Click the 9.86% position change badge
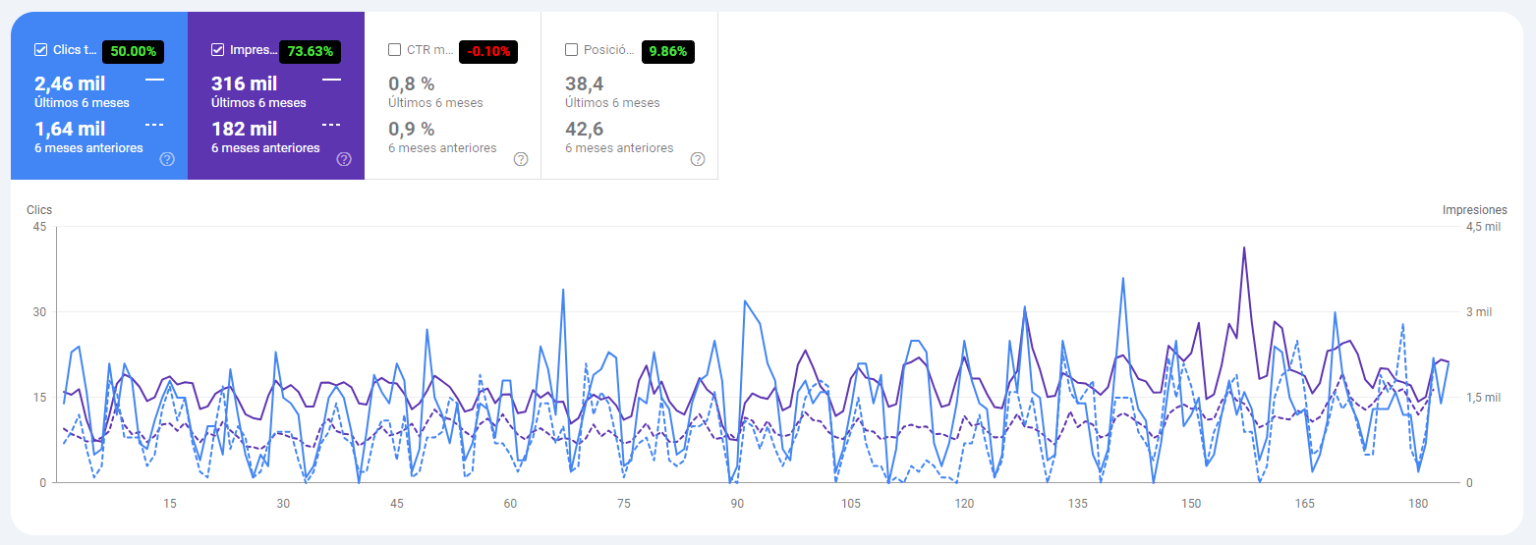This screenshot has width=1536, height=545. click(x=667, y=52)
